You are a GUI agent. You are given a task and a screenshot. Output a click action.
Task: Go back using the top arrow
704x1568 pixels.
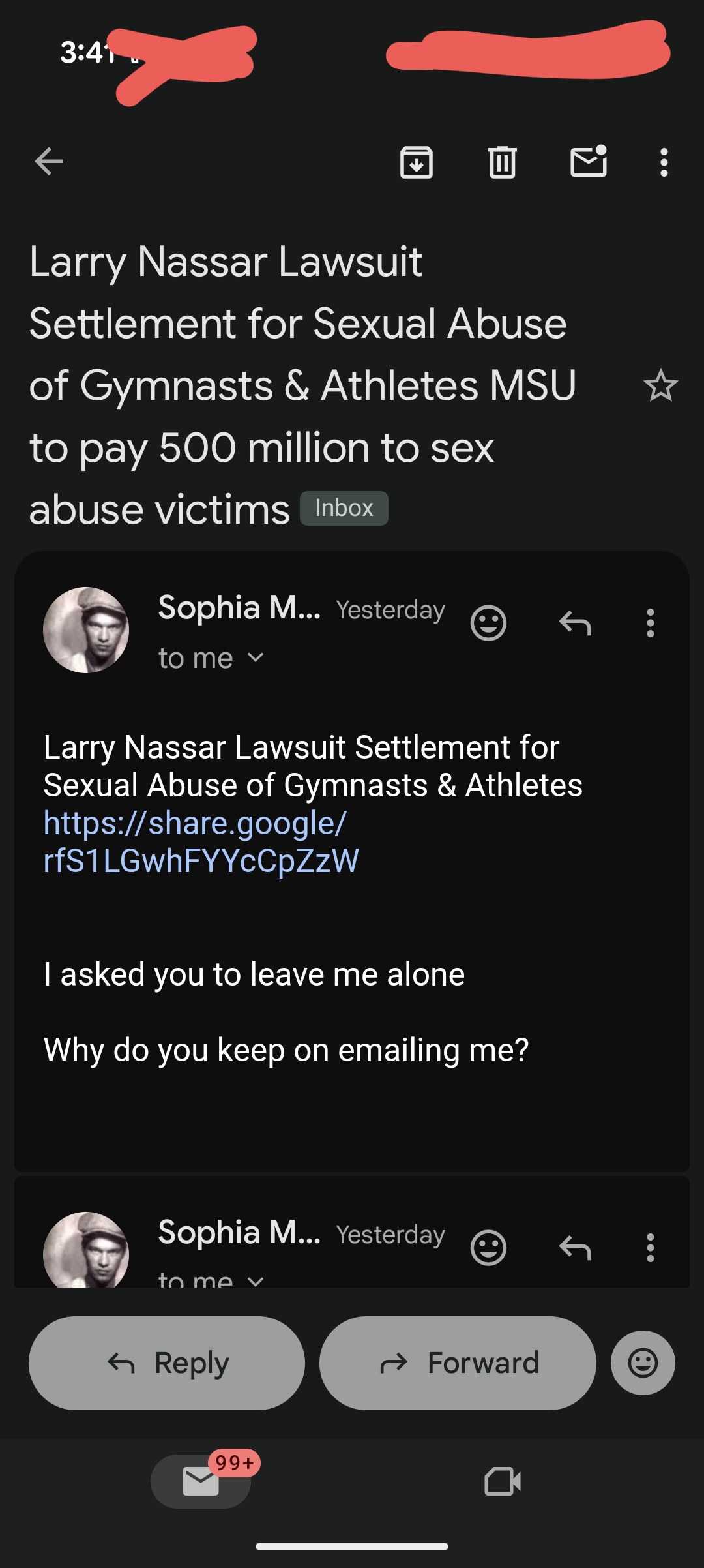click(49, 162)
